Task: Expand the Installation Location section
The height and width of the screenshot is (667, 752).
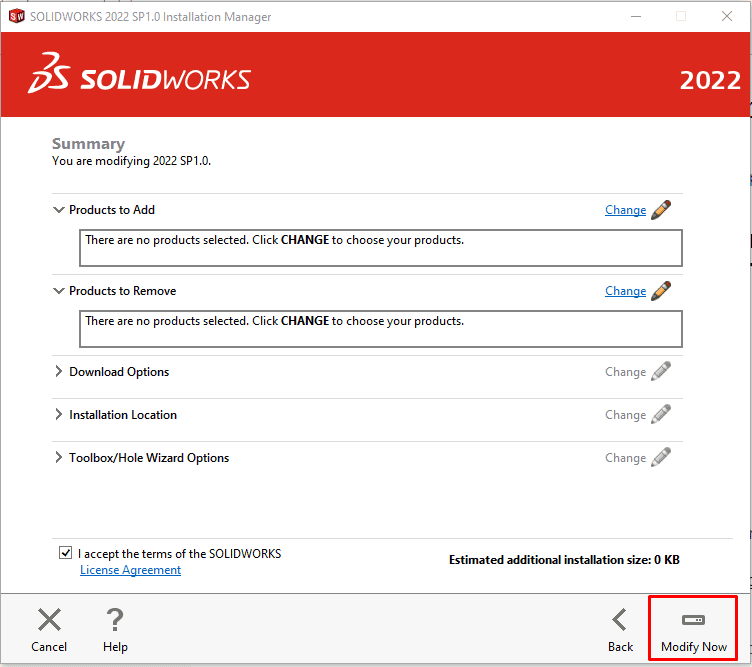Action: click(x=59, y=414)
